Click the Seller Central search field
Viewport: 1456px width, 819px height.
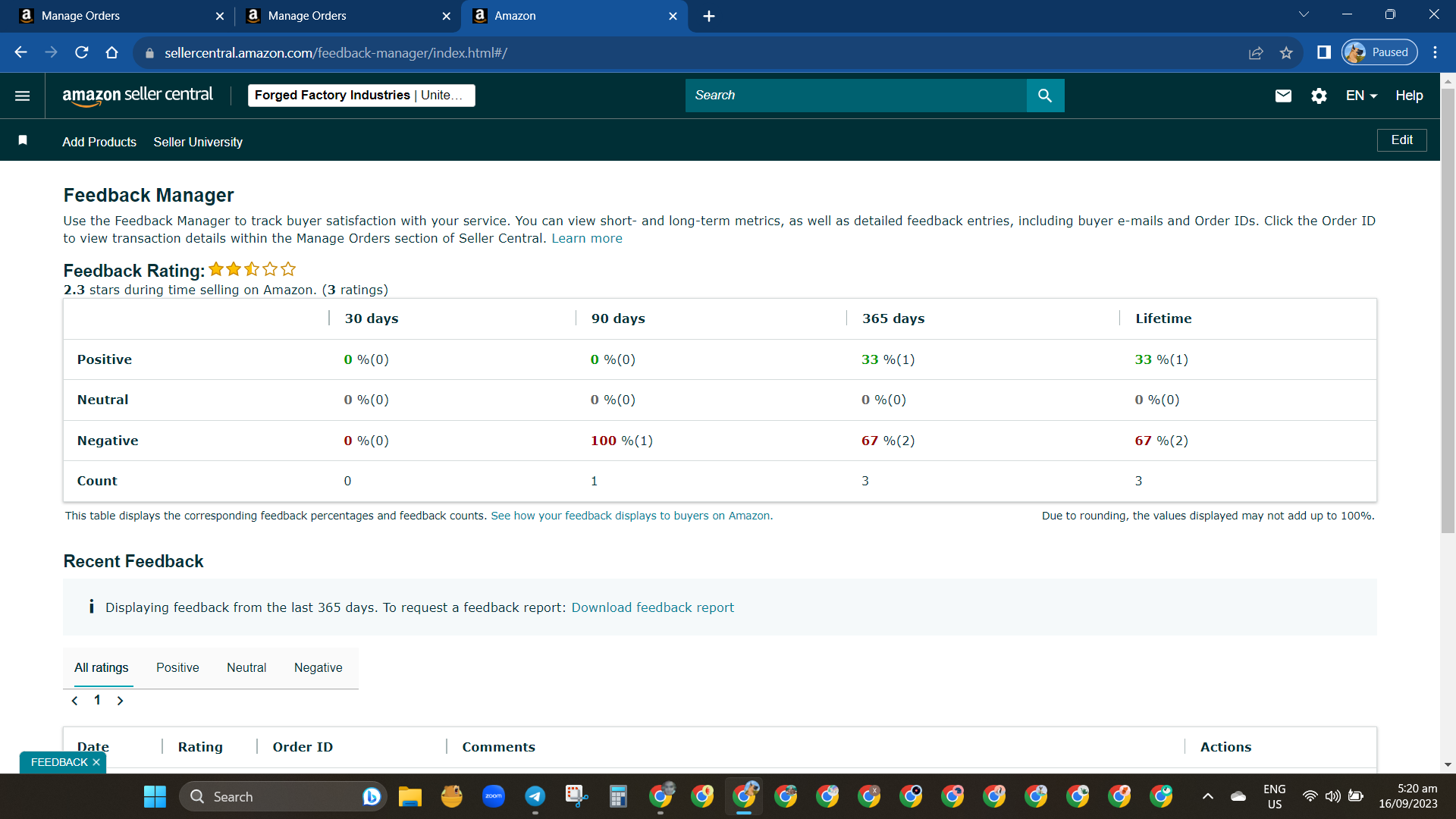coord(855,96)
